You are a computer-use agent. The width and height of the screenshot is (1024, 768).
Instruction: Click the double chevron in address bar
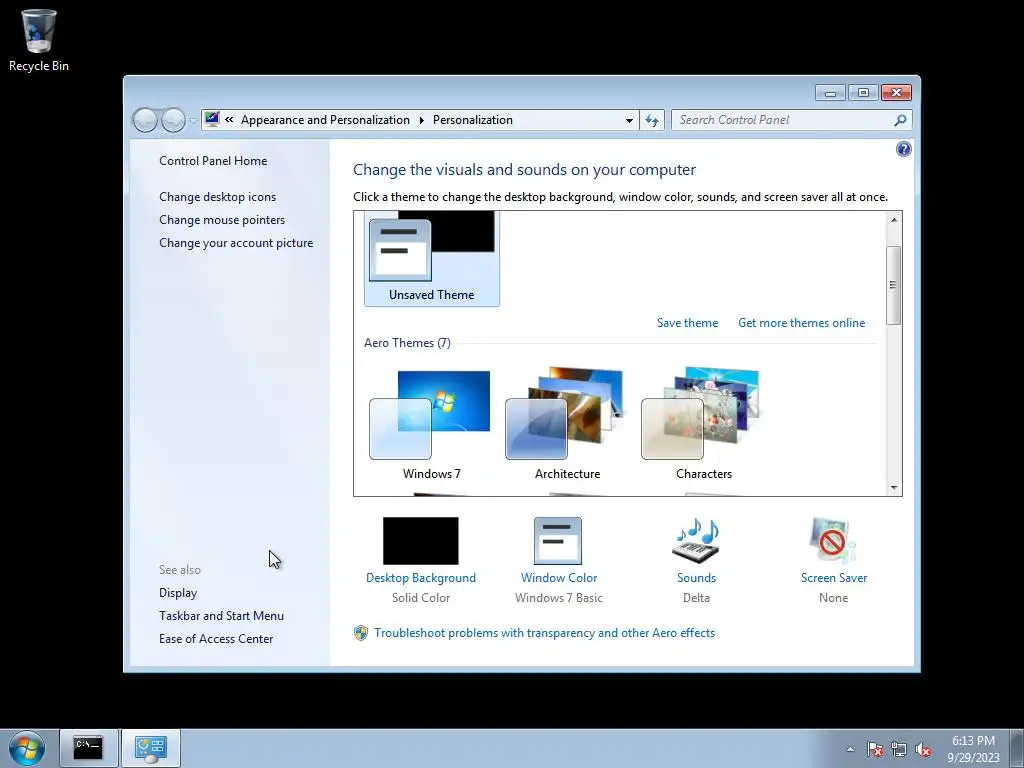[x=229, y=120]
